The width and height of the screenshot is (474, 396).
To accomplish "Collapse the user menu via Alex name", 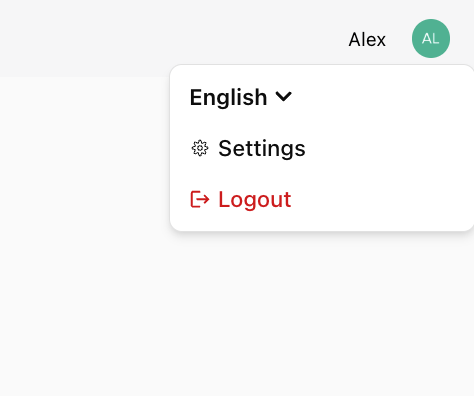I will pos(367,39).
